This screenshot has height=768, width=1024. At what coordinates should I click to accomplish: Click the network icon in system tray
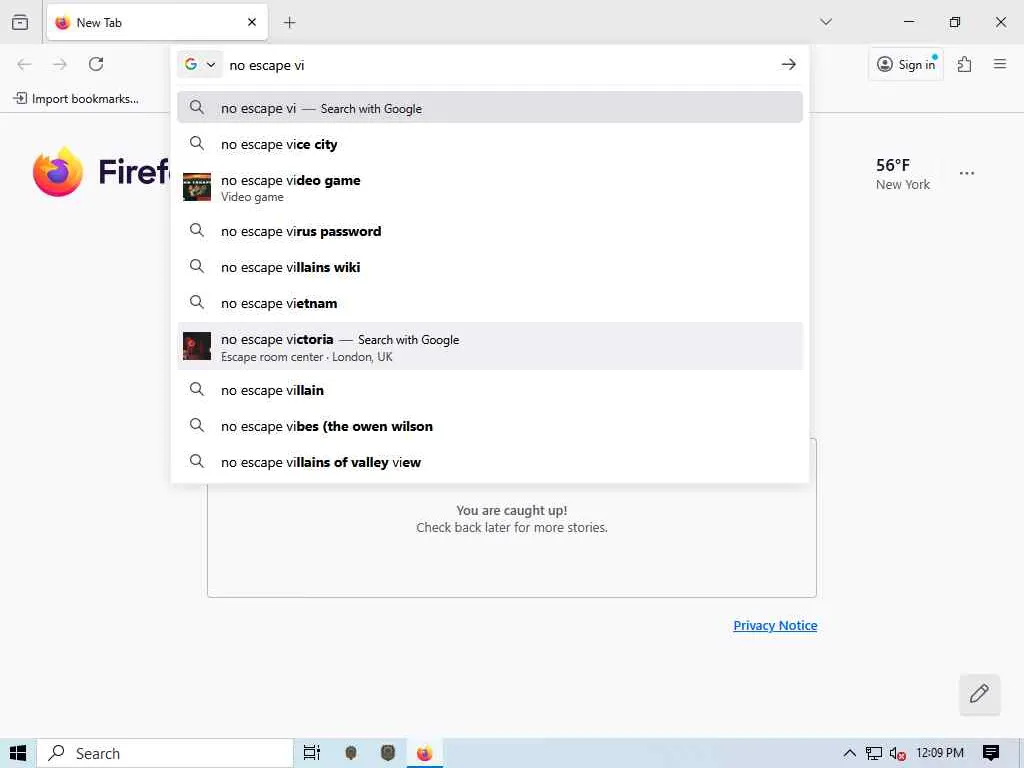click(x=873, y=753)
